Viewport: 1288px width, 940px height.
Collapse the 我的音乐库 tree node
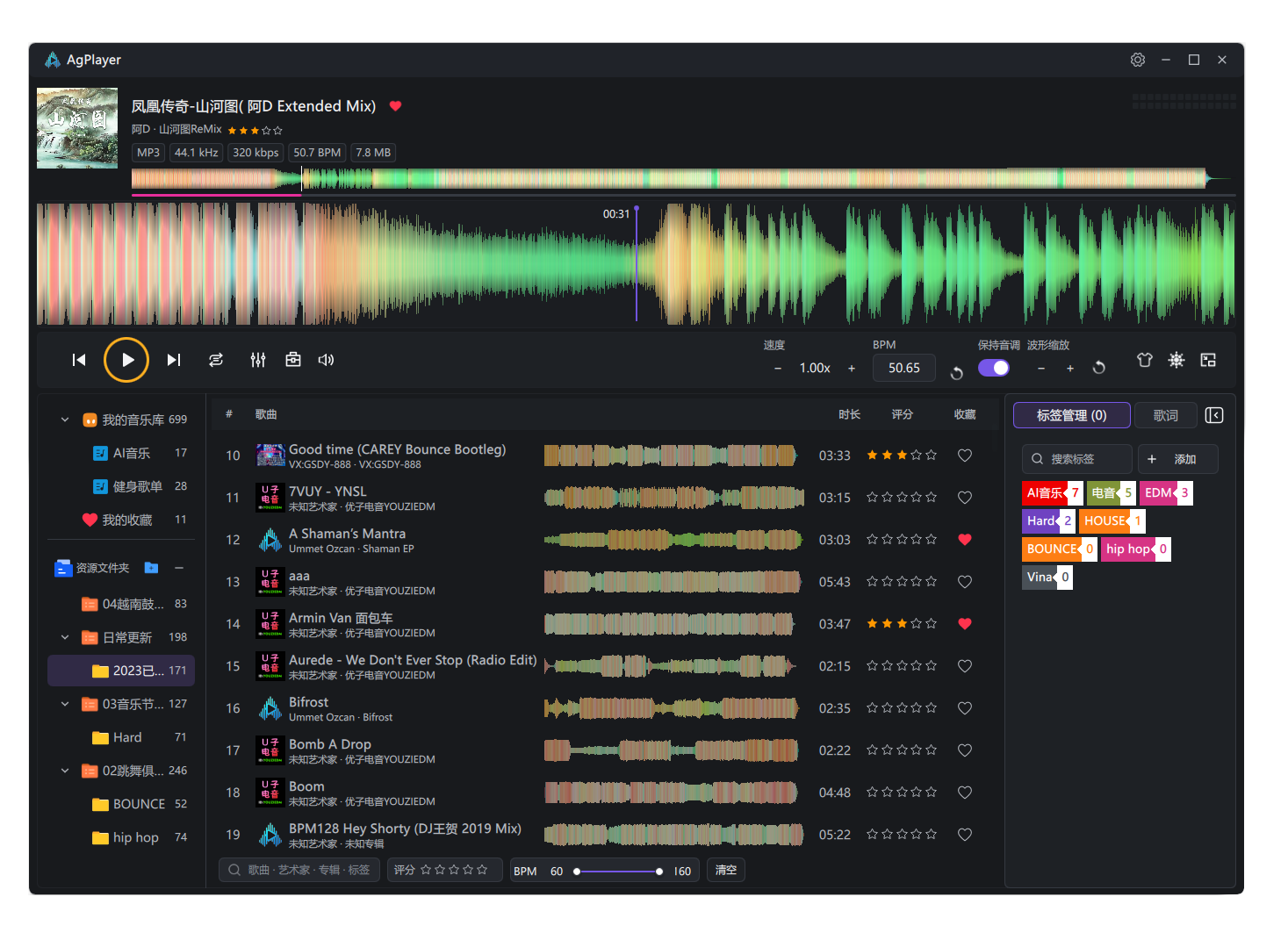65,420
